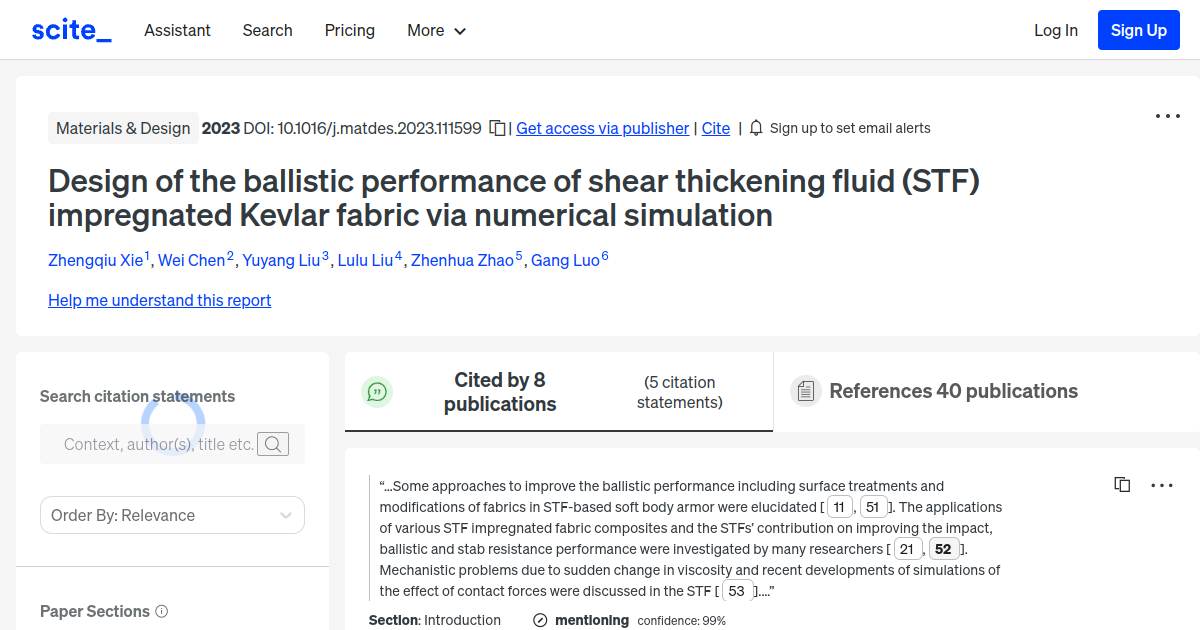
Task: Open the Order By Relevance dropdown
Action: (172, 514)
